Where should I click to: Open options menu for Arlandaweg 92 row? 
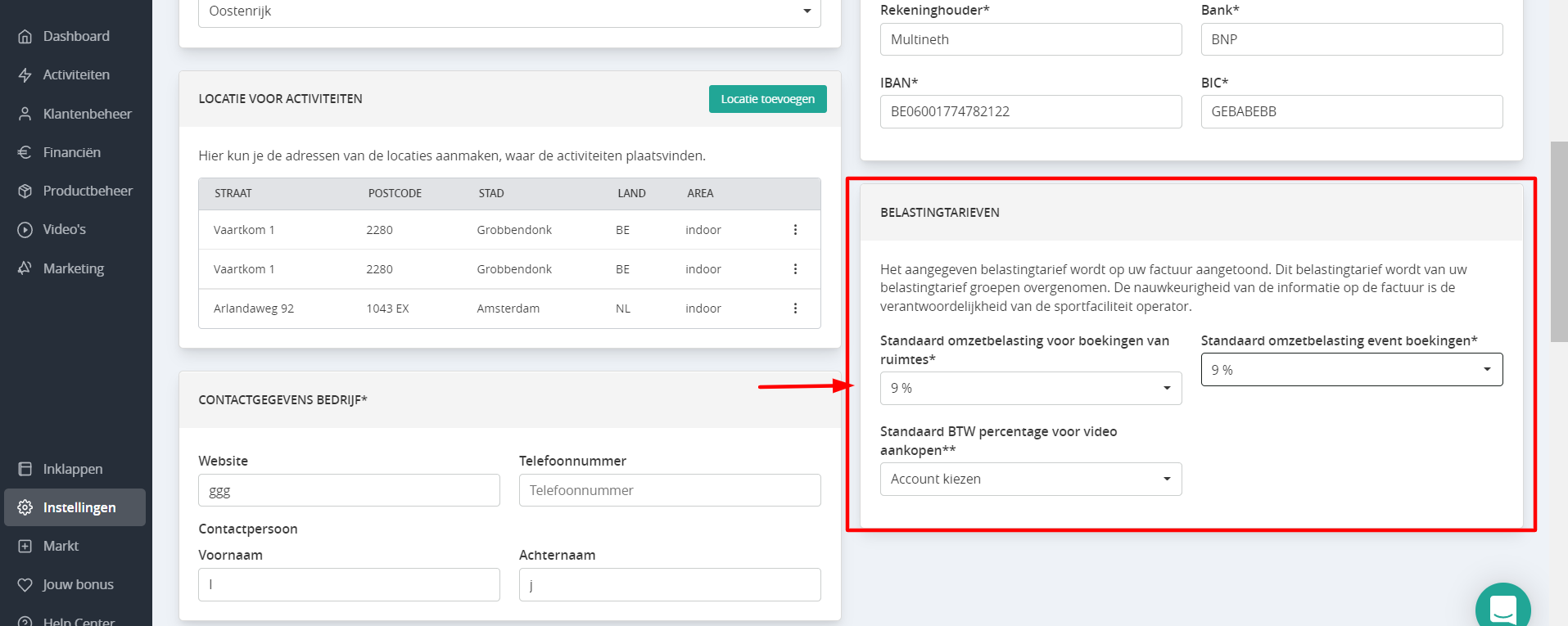[x=795, y=308]
